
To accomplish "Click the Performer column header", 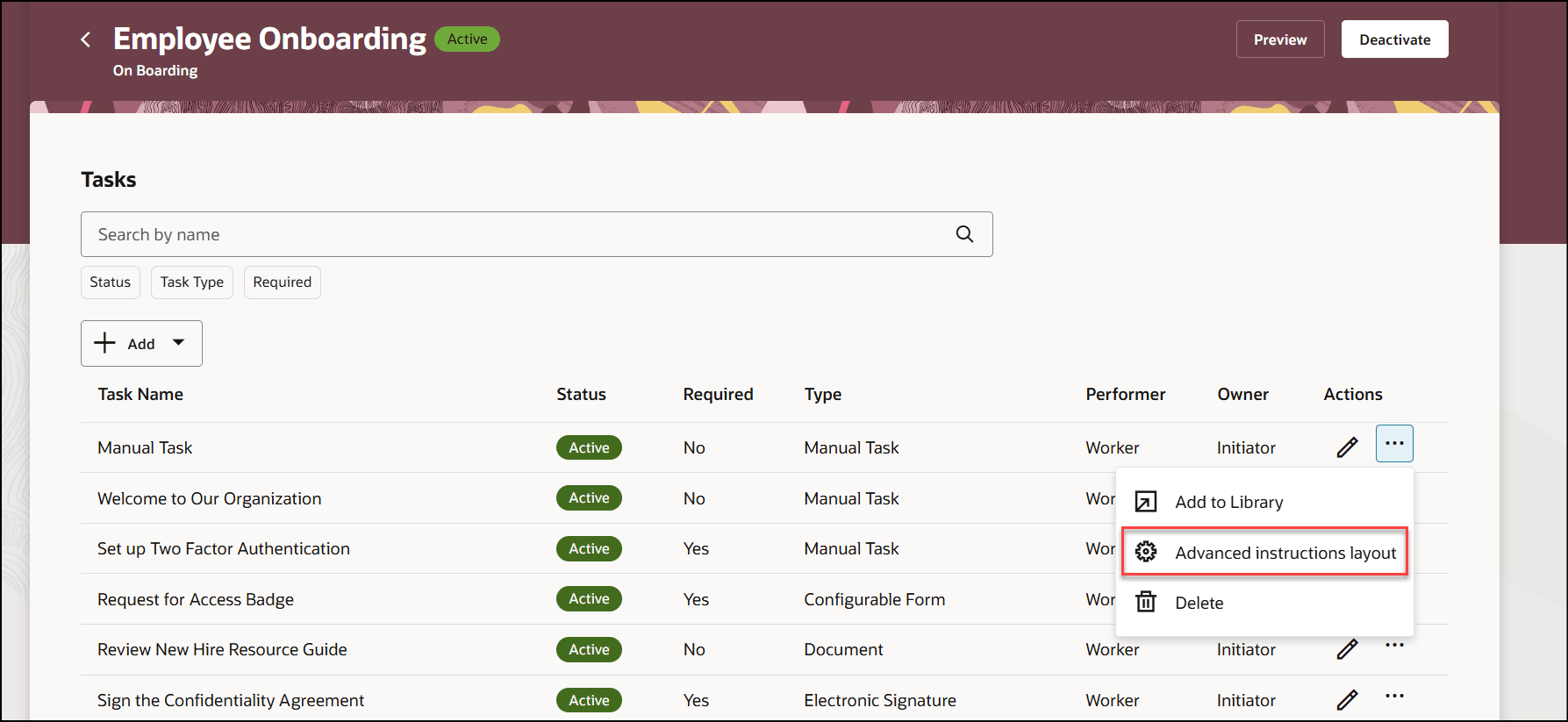I will [1126, 395].
